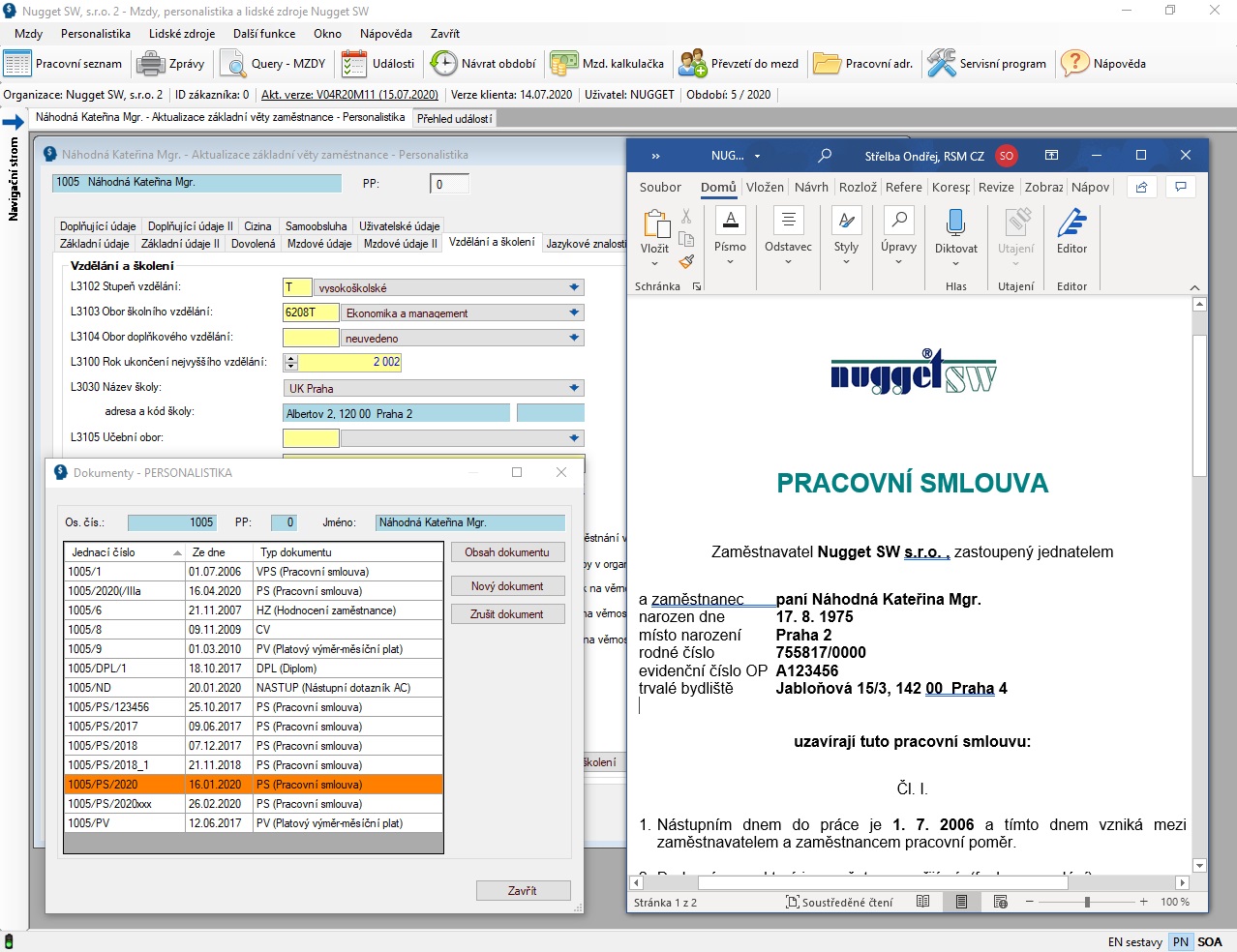This screenshot has height=952, width=1237.
Task: Open Personalistika menu
Action: [x=95, y=34]
